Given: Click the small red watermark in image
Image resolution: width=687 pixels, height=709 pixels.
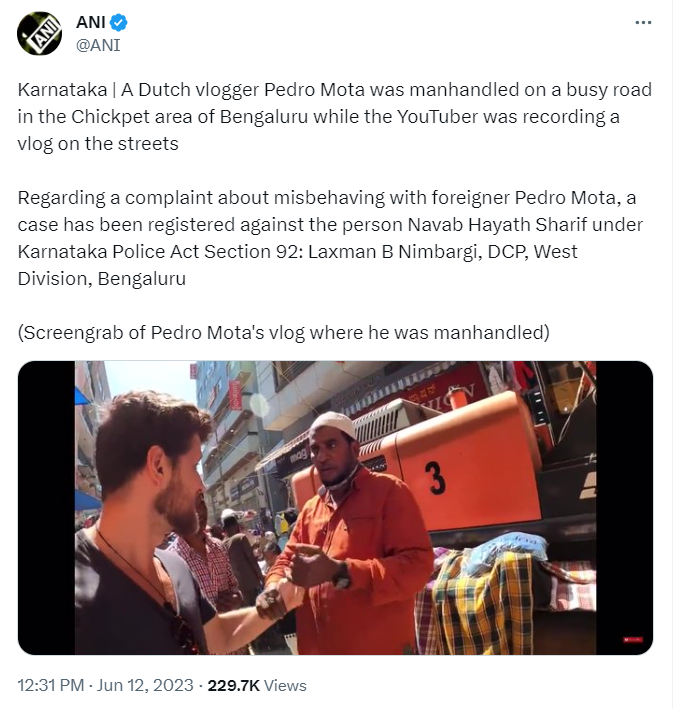Looking at the screenshot, I should tap(633, 639).
